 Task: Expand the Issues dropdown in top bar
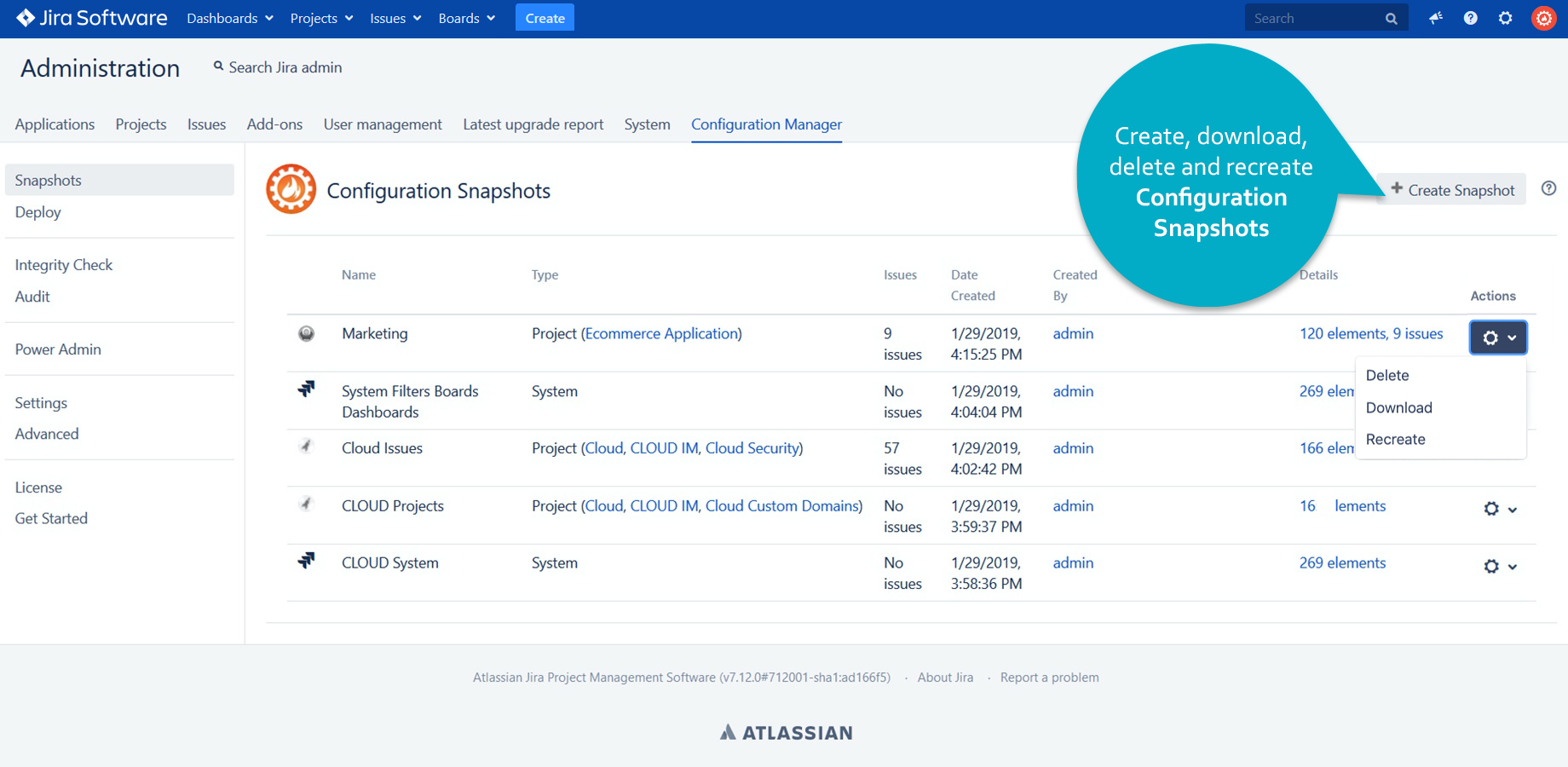tap(395, 18)
